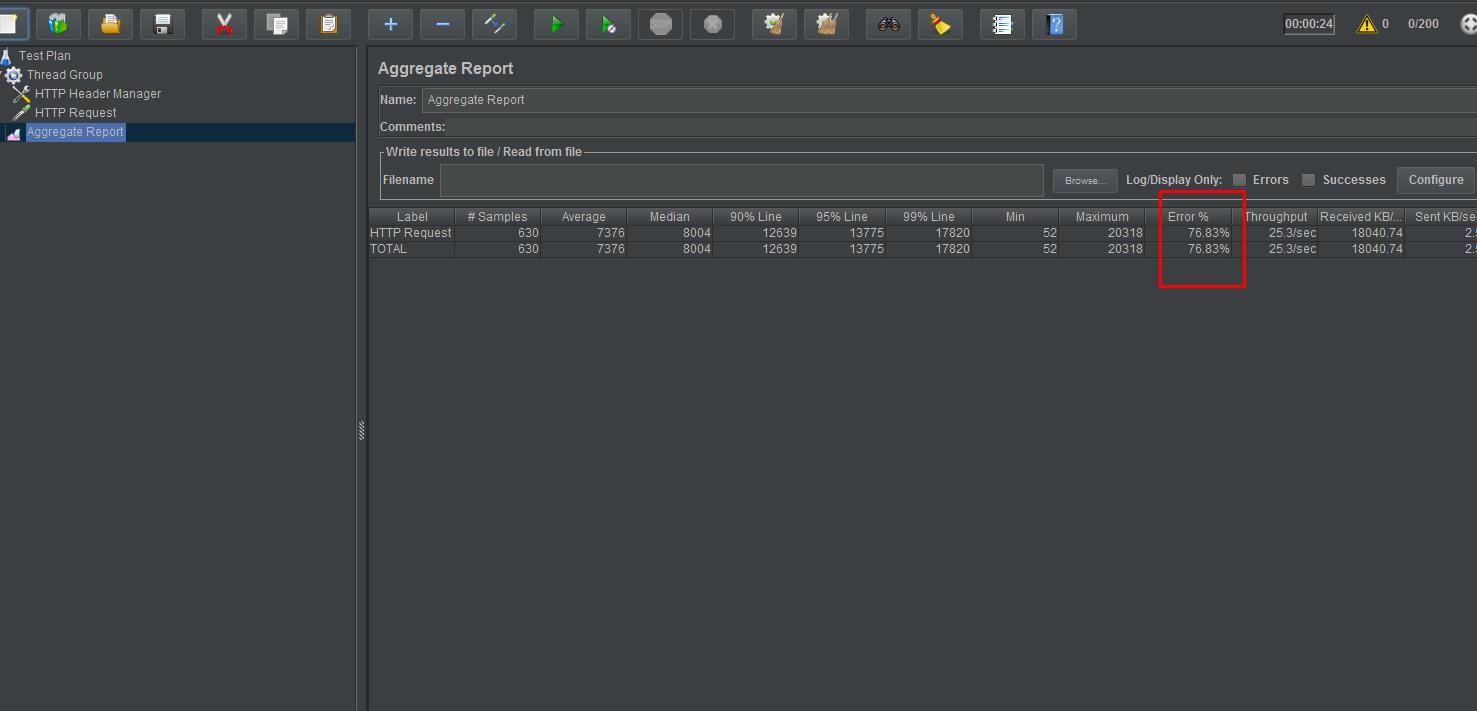The width and height of the screenshot is (1477, 711).
Task: Enable the Errors display filter
Action: 1240,180
